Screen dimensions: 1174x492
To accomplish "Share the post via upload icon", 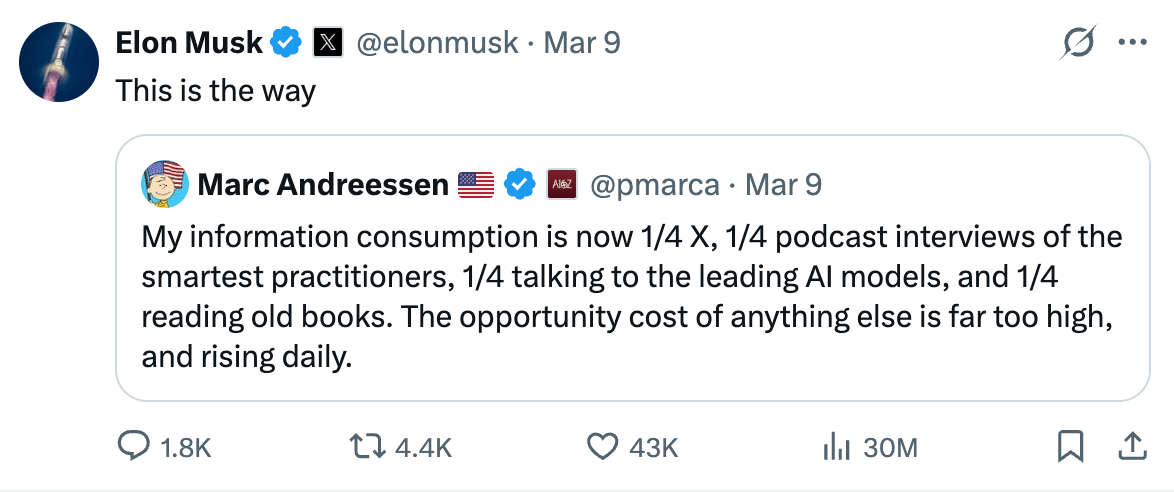I will (1131, 445).
